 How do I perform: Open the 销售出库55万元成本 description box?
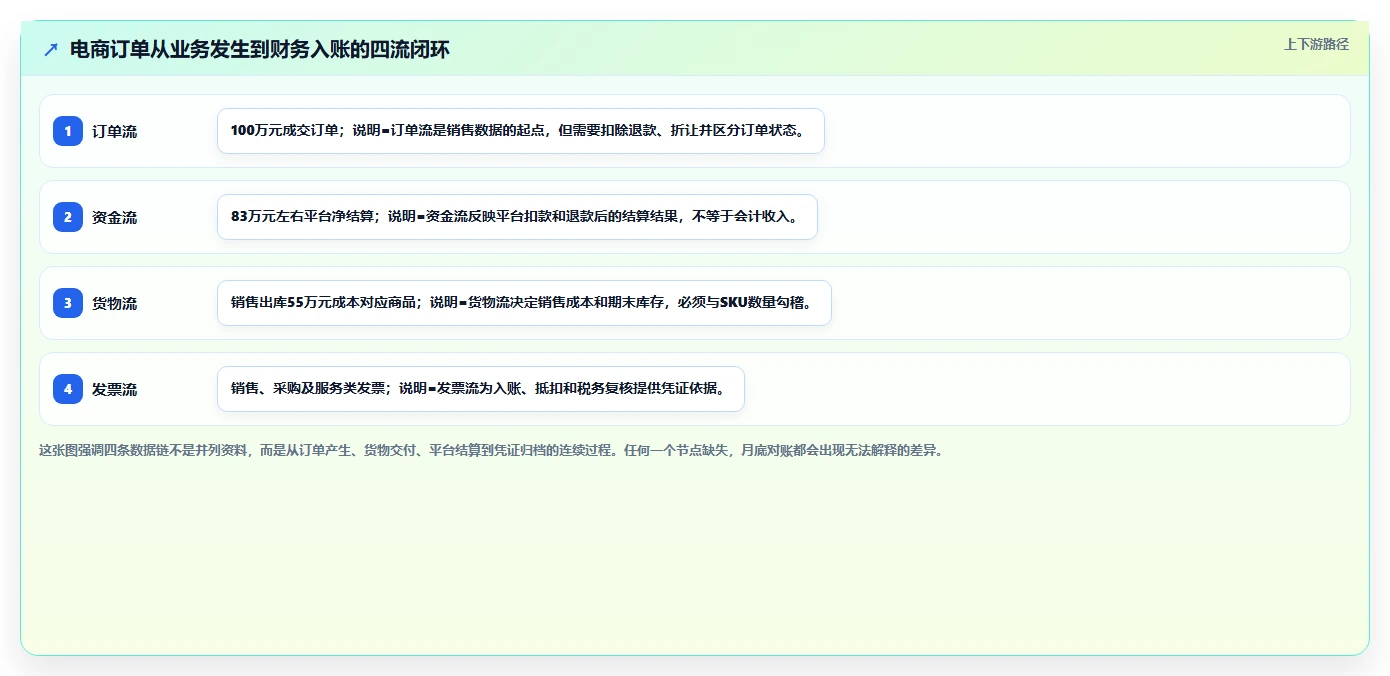click(x=524, y=303)
